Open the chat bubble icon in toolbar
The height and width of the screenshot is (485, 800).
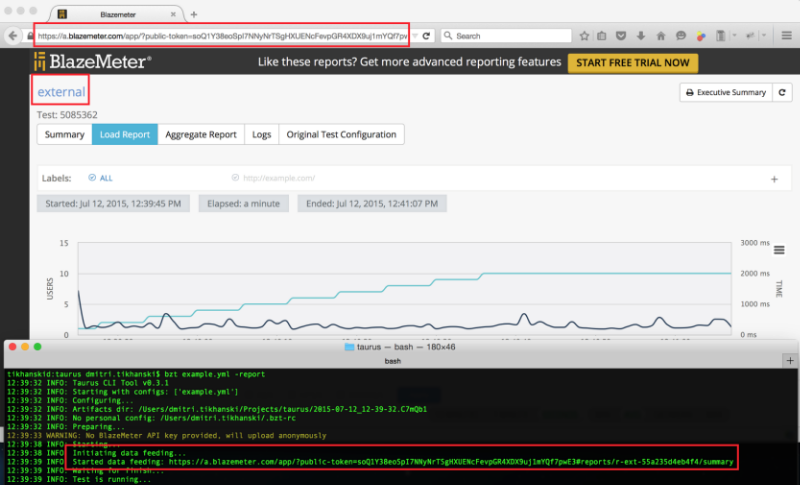(x=681, y=36)
